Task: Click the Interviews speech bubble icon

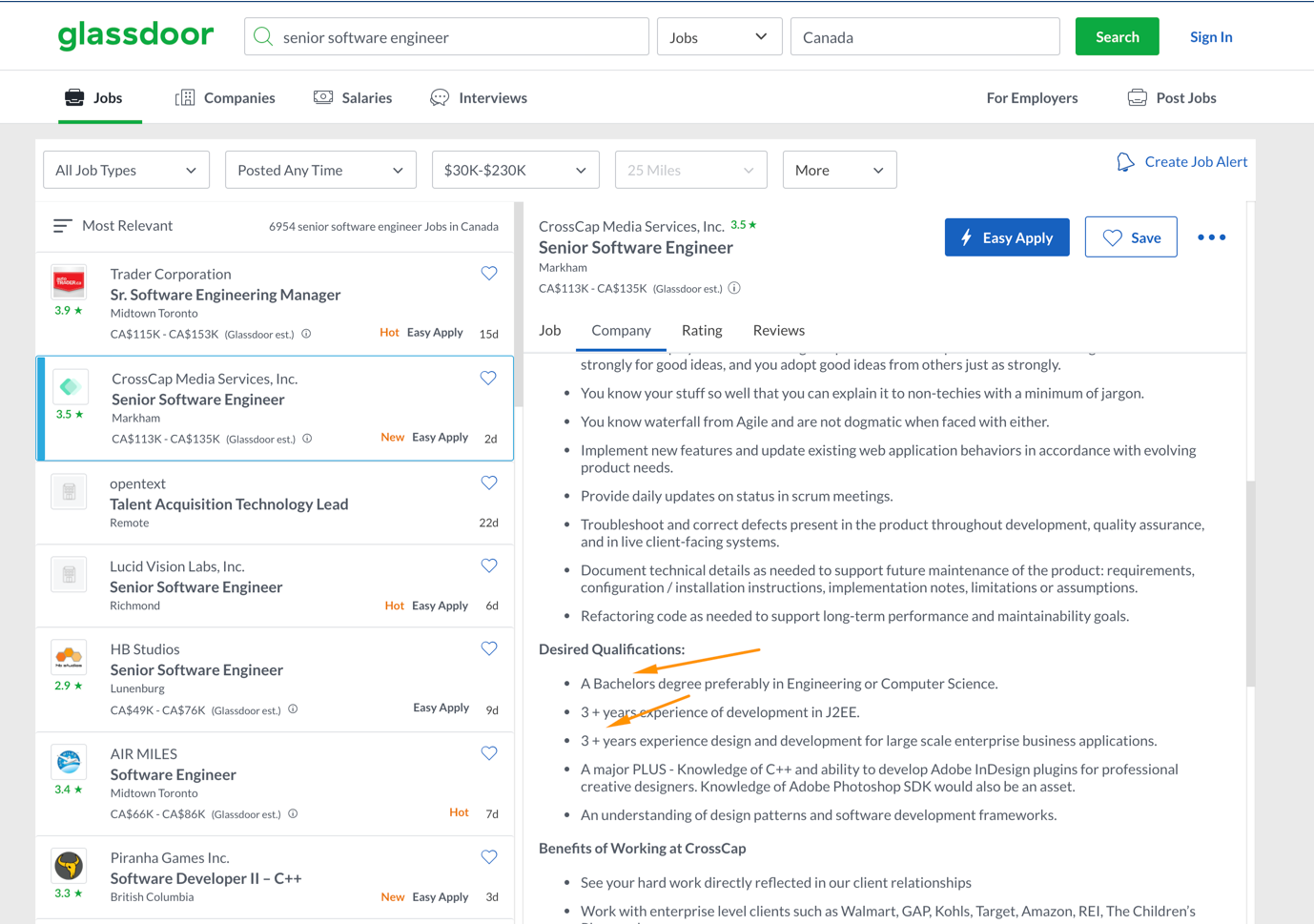Action: pyautogui.click(x=440, y=97)
